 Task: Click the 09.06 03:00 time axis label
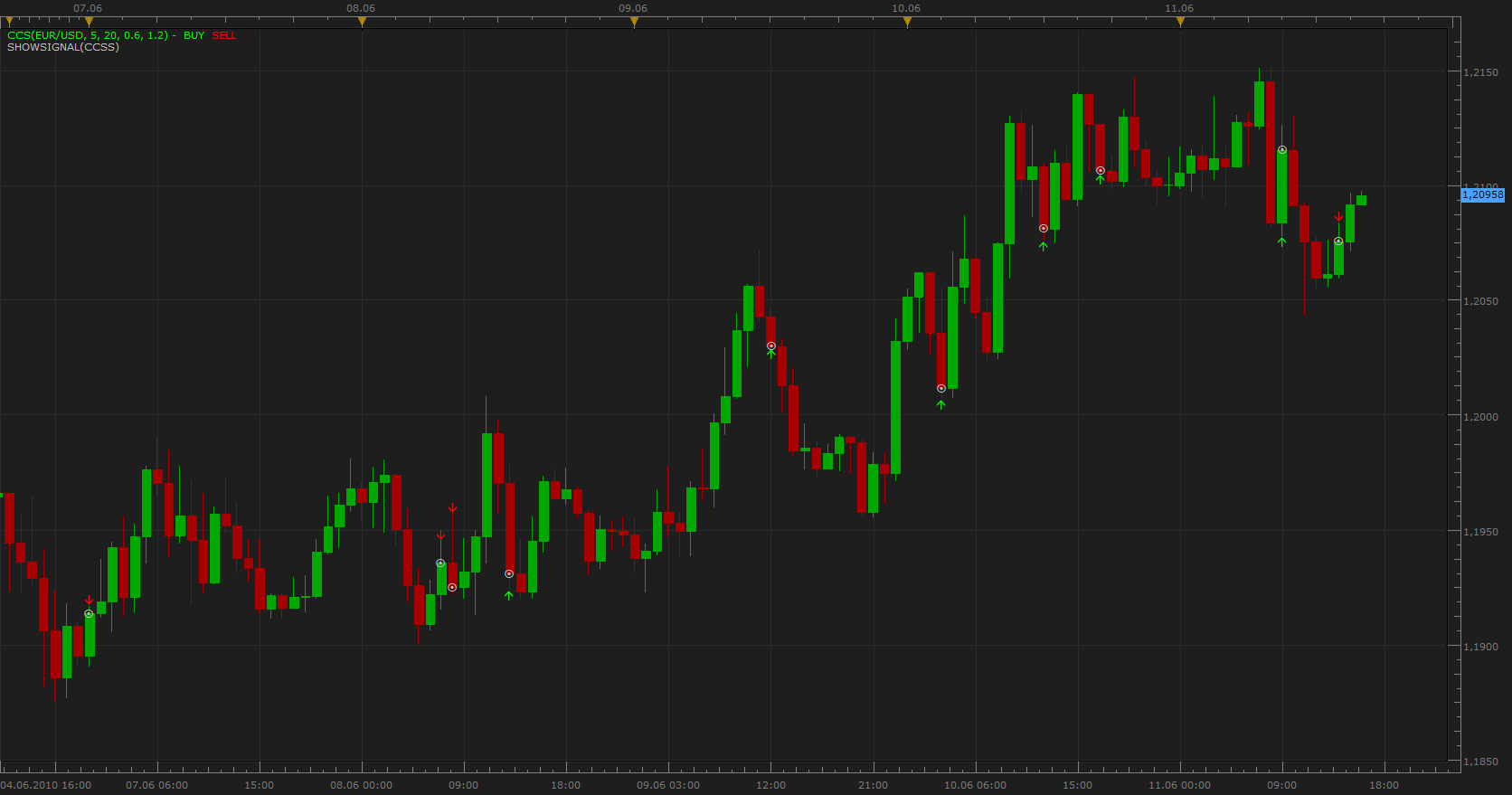668,785
